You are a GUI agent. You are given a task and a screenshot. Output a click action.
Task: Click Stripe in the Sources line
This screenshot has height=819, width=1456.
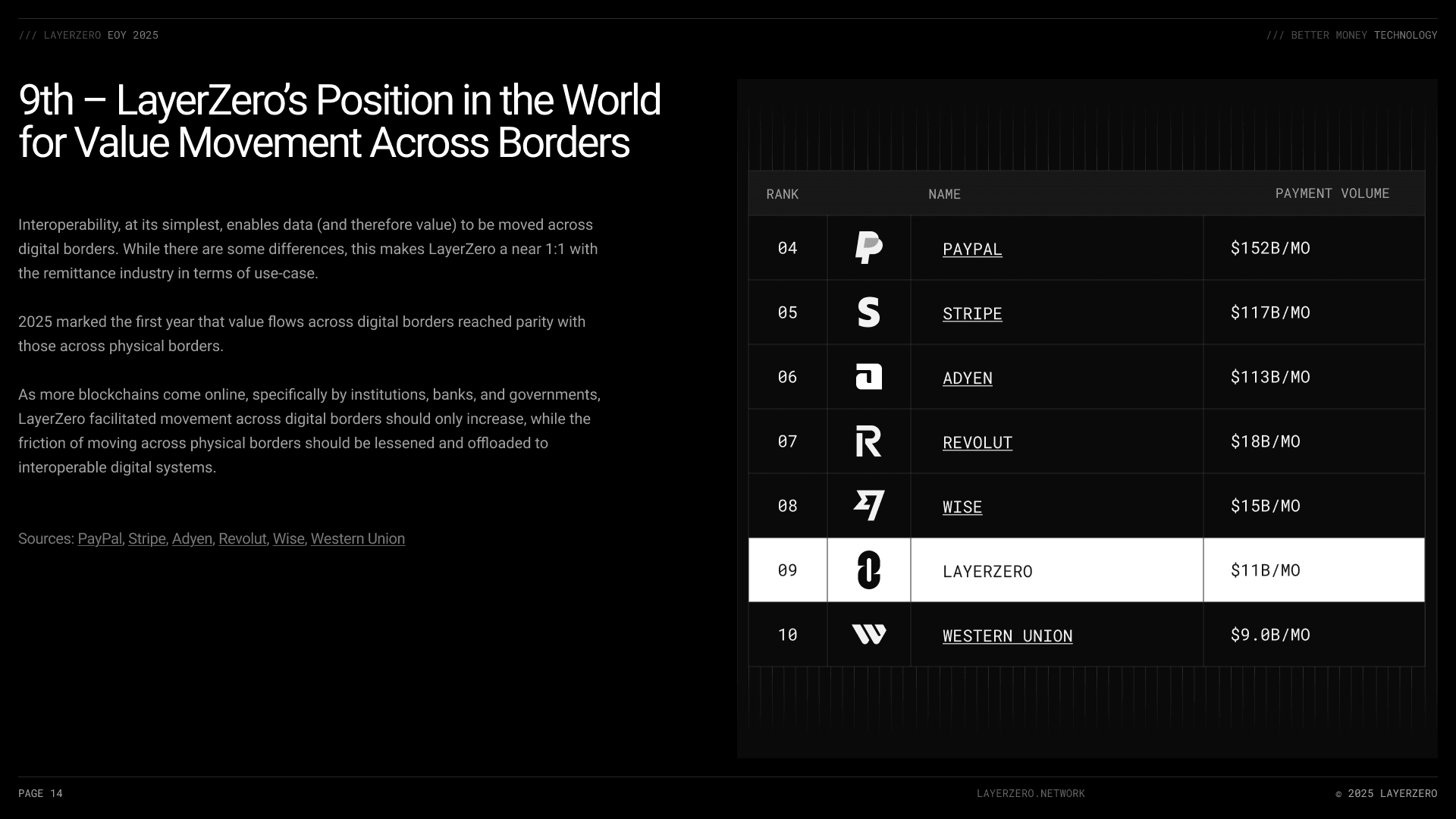[146, 539]
